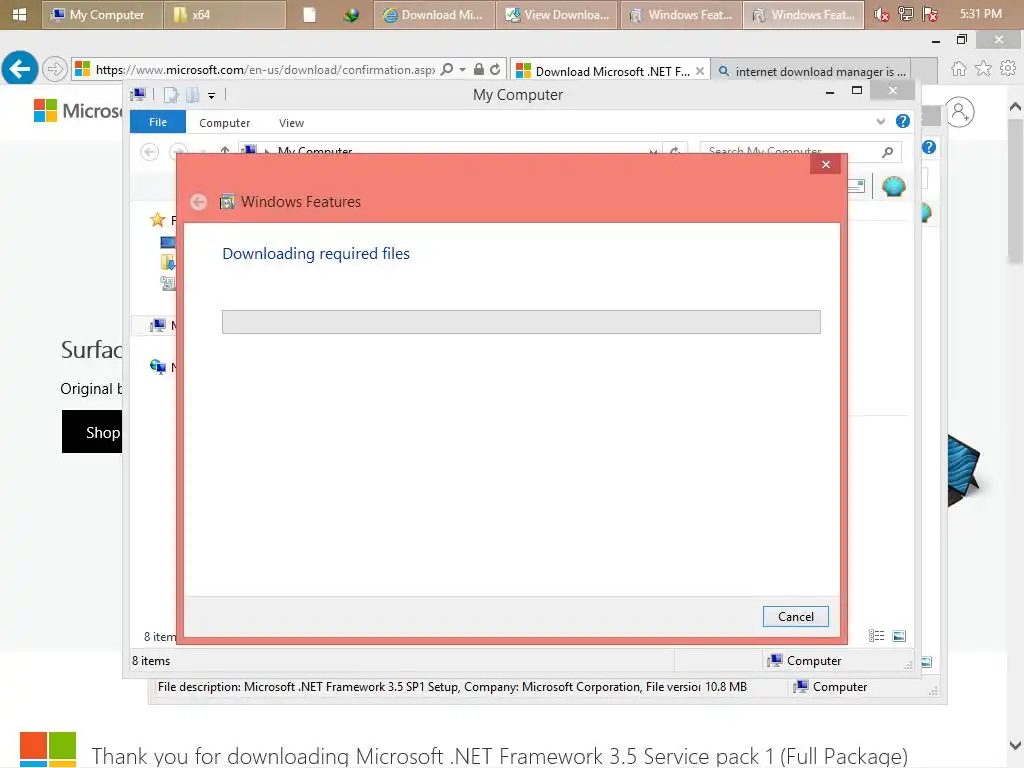Click the search magnifier in My Computer
1024x768 pixels.
(x=888, y=152)
